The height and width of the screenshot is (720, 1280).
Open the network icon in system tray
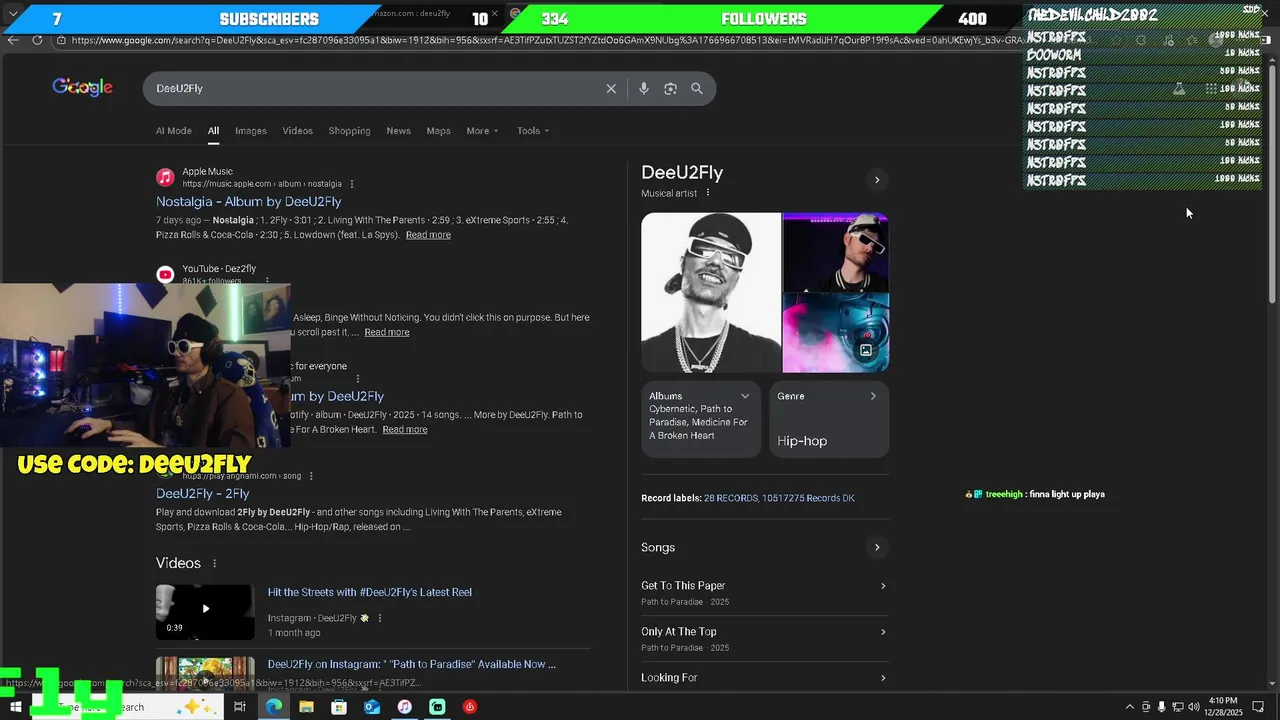coord(1177,707)
